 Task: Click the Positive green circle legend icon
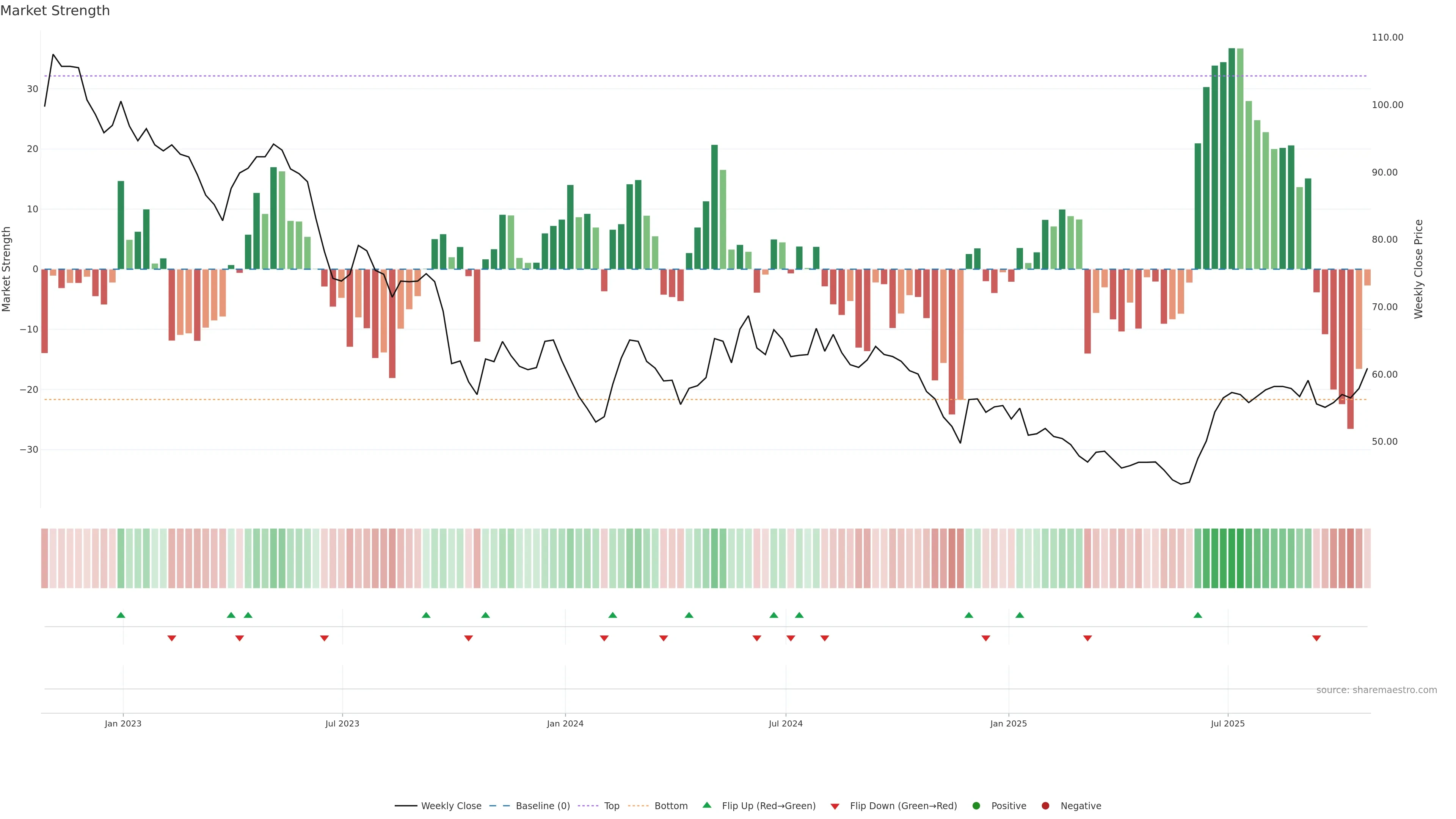(976, 806)
